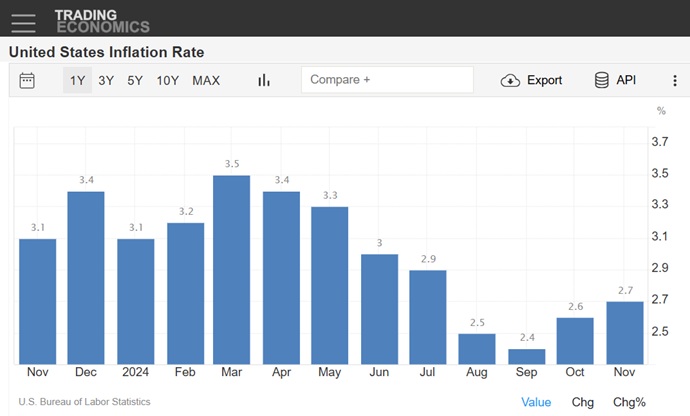Click the API text label
The width and height of the screenshot is (690, 416).
click(x=626, y=80)
